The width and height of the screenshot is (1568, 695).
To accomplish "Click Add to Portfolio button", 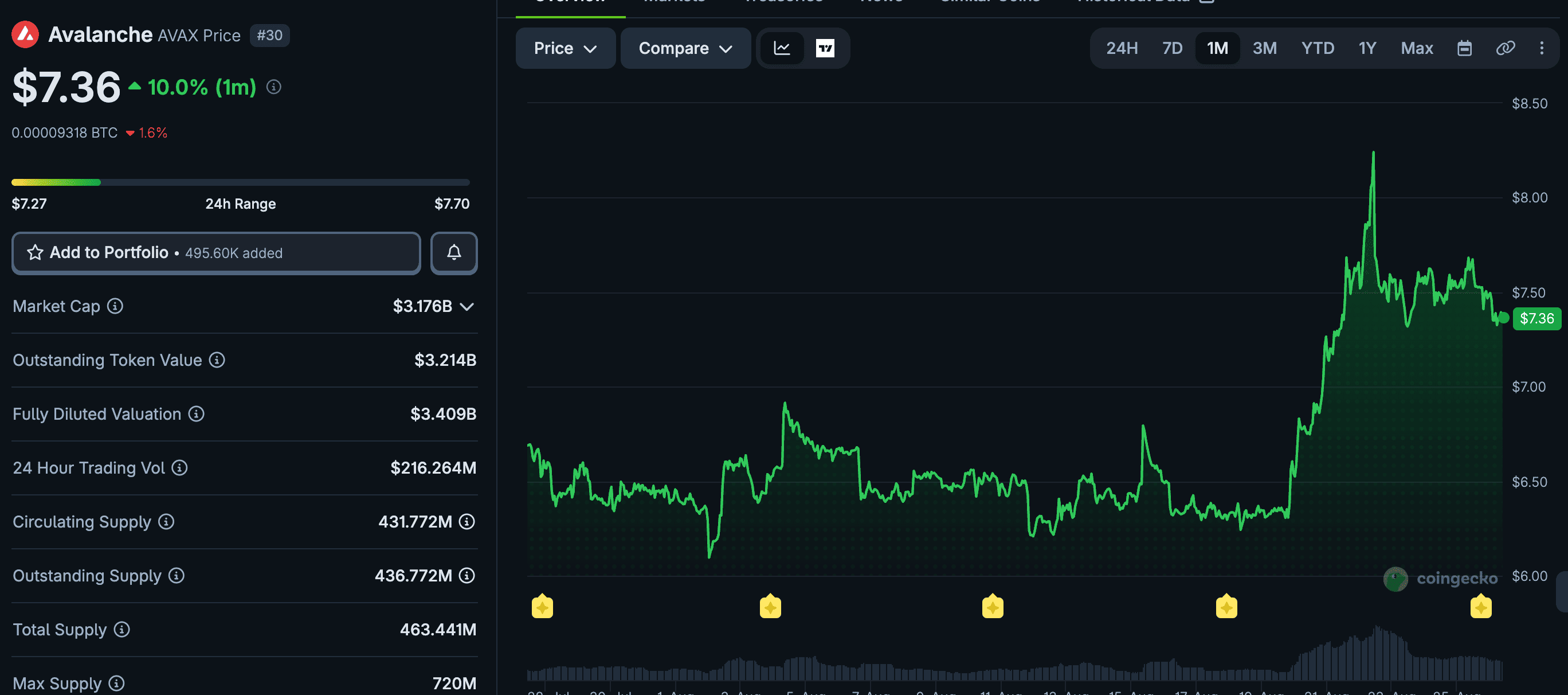I will coord(216,253).
